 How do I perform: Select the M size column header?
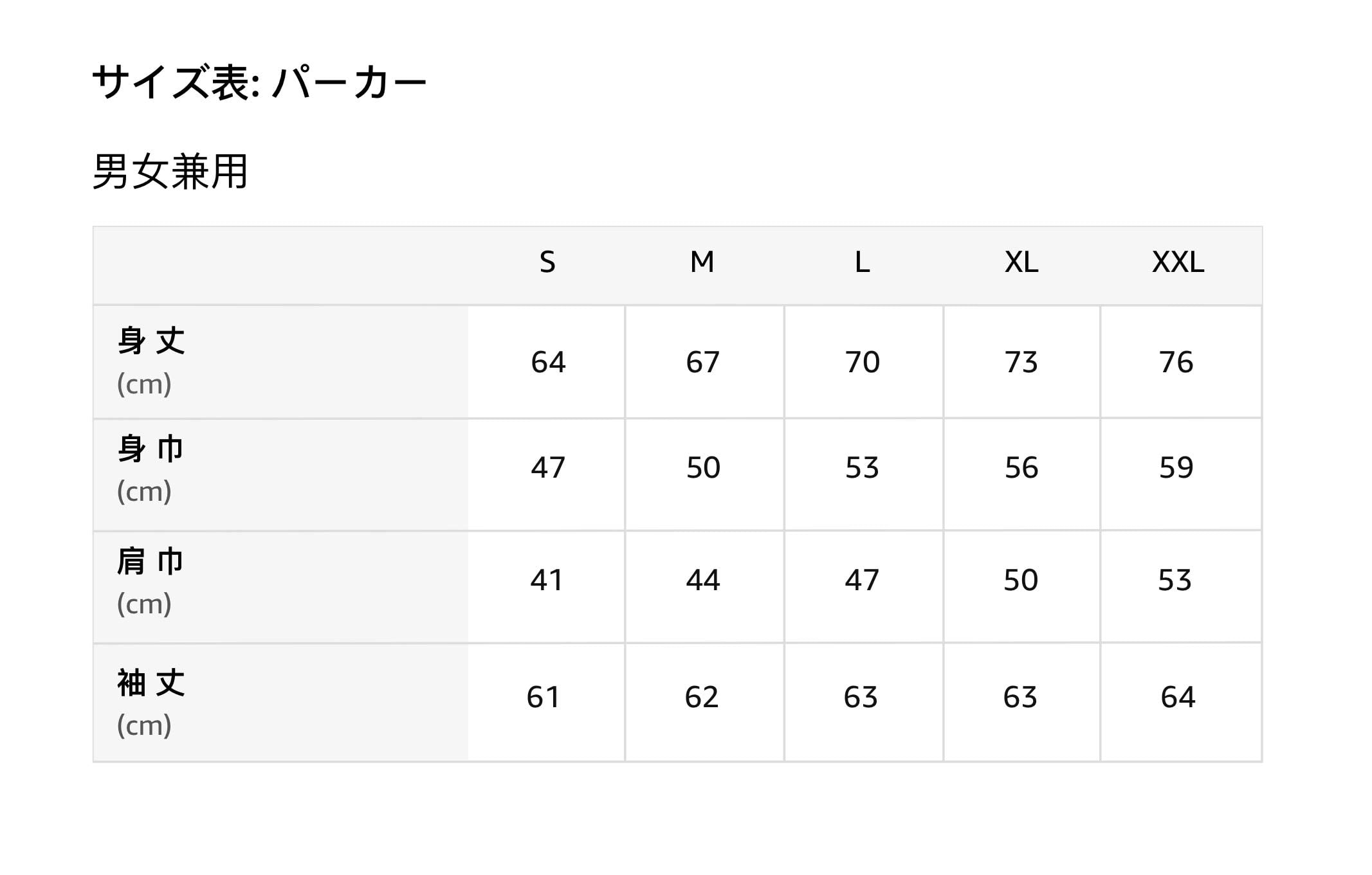[702, 262]
